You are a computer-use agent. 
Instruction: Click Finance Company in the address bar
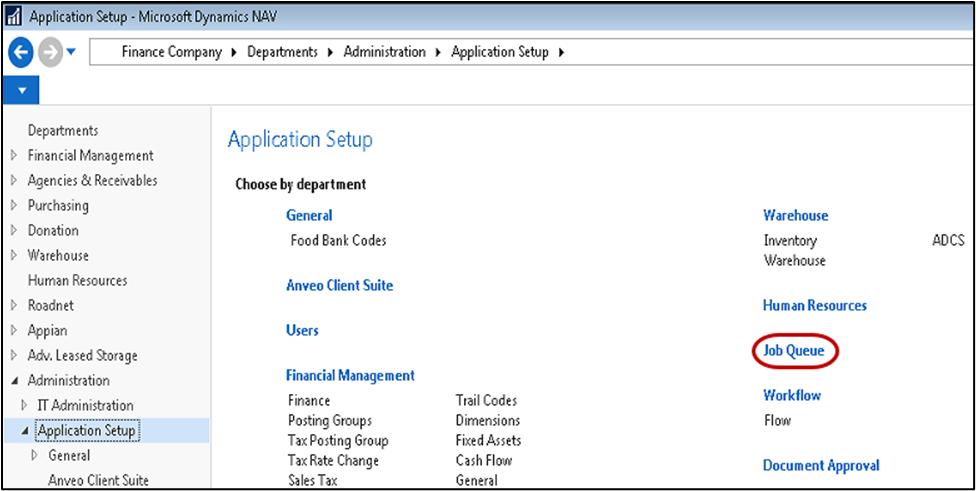tap(172, 52)
